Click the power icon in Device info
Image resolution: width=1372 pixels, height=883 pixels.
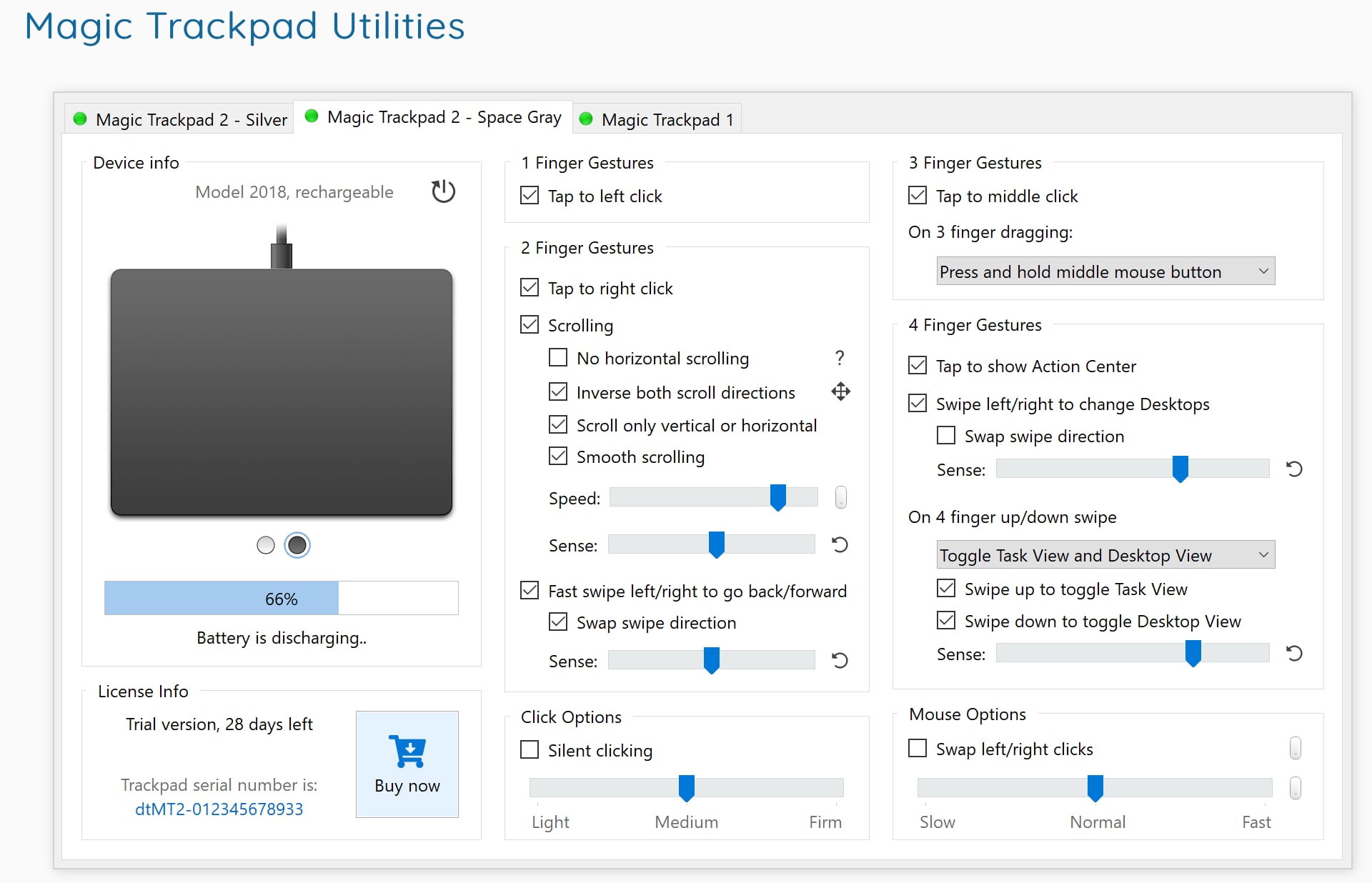click(x=443, y=191)
